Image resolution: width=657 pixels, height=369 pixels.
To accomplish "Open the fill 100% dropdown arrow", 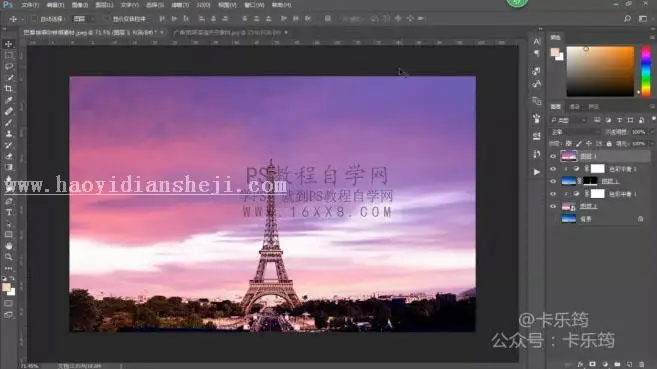I will coord(651,144).
